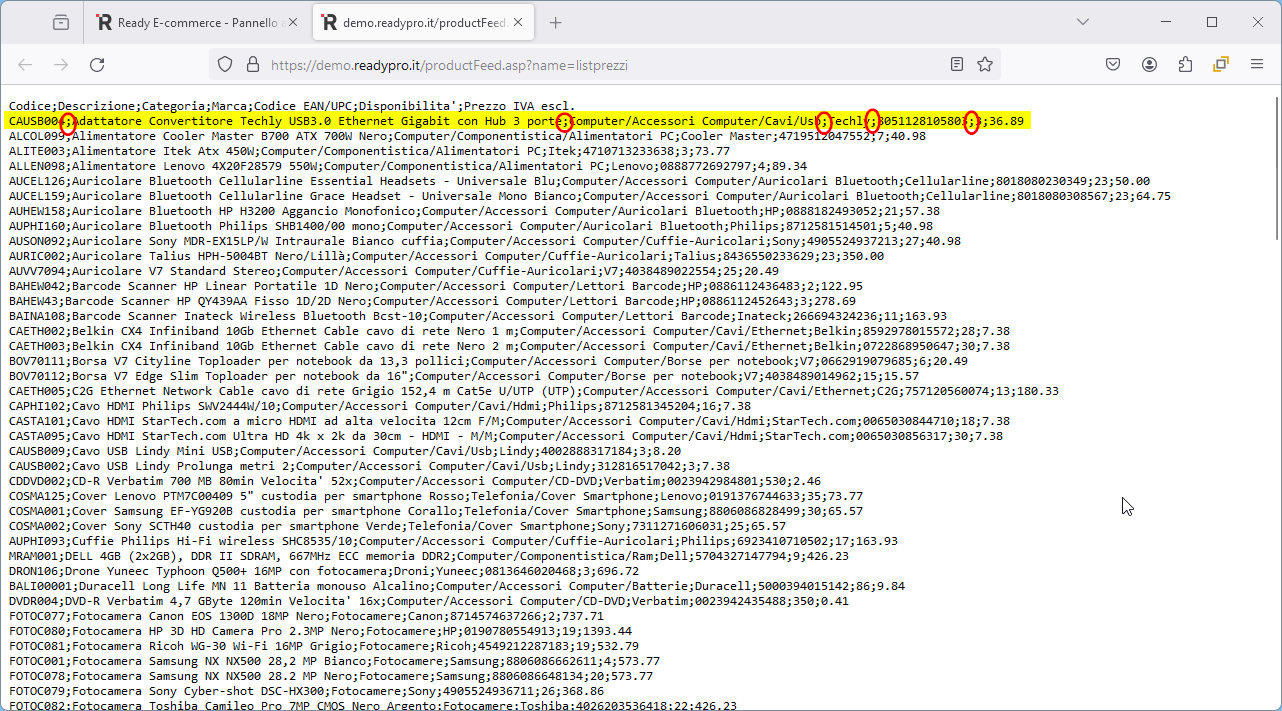Select the demo.readypro.it/productFeed tab
Screen dimensions: 1282x711
[x=424, y=22]
